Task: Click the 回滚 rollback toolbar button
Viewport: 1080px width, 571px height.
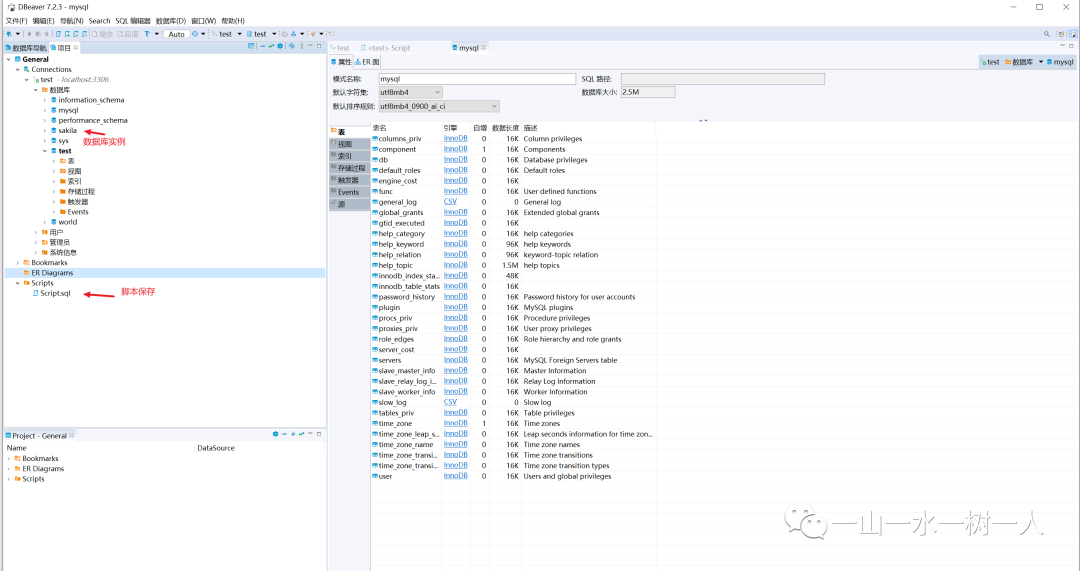Action: (128, 34)
